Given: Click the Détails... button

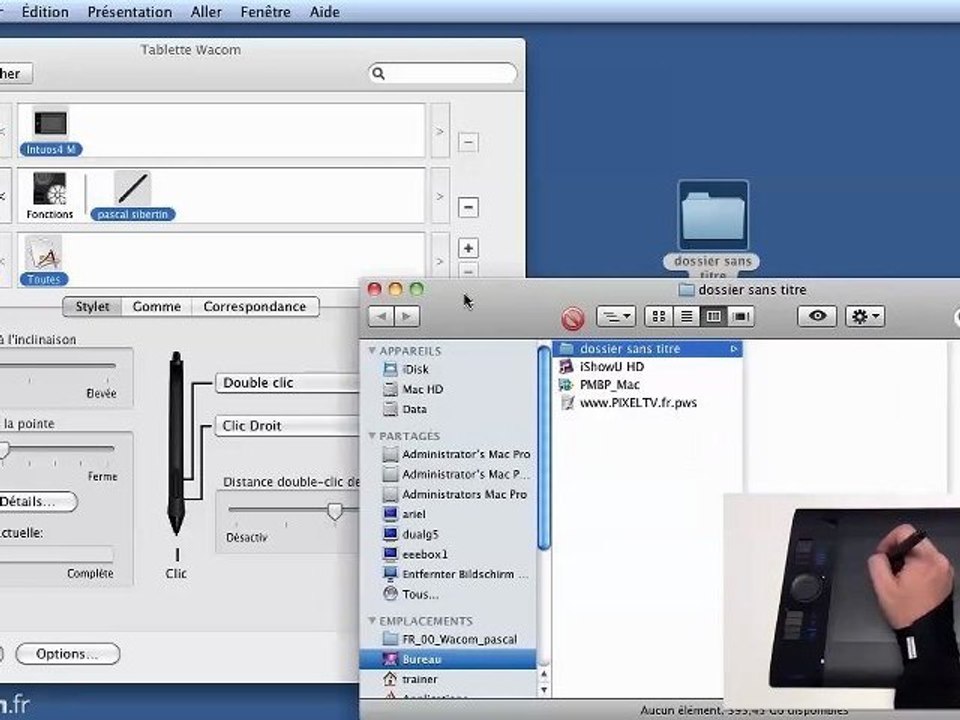Looking at the screenshot, I should coord(37,501).
